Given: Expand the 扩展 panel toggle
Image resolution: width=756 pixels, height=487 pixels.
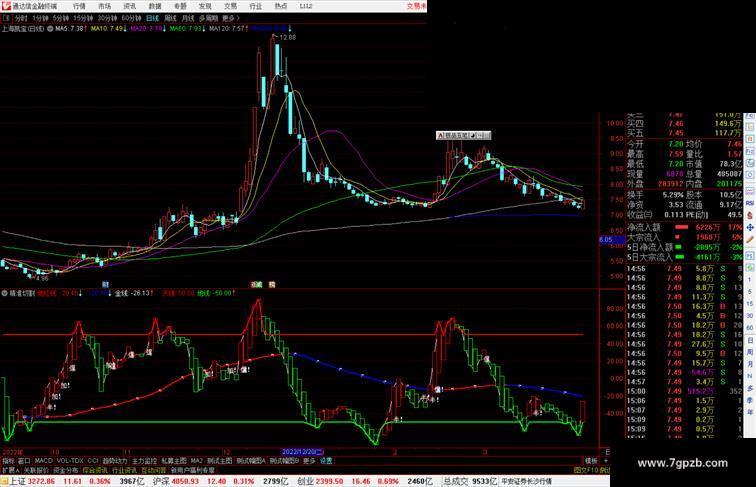Looking at the screenshot, I should pos(10,470).
